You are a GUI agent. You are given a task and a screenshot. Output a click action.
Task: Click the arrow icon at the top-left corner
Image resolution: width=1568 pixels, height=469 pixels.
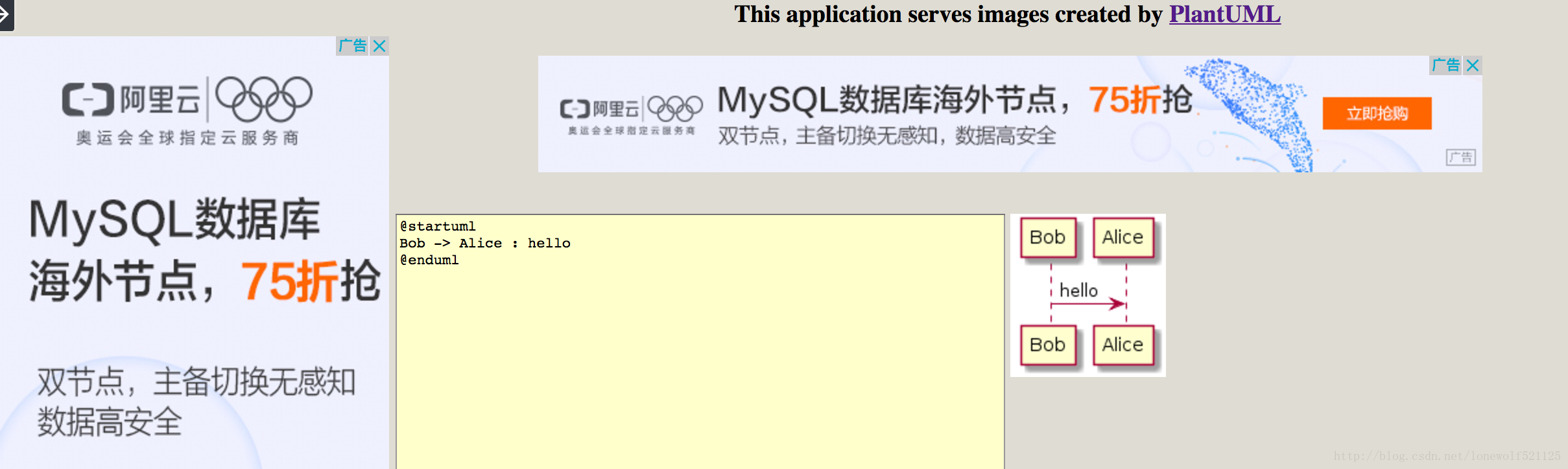(5, 14)
